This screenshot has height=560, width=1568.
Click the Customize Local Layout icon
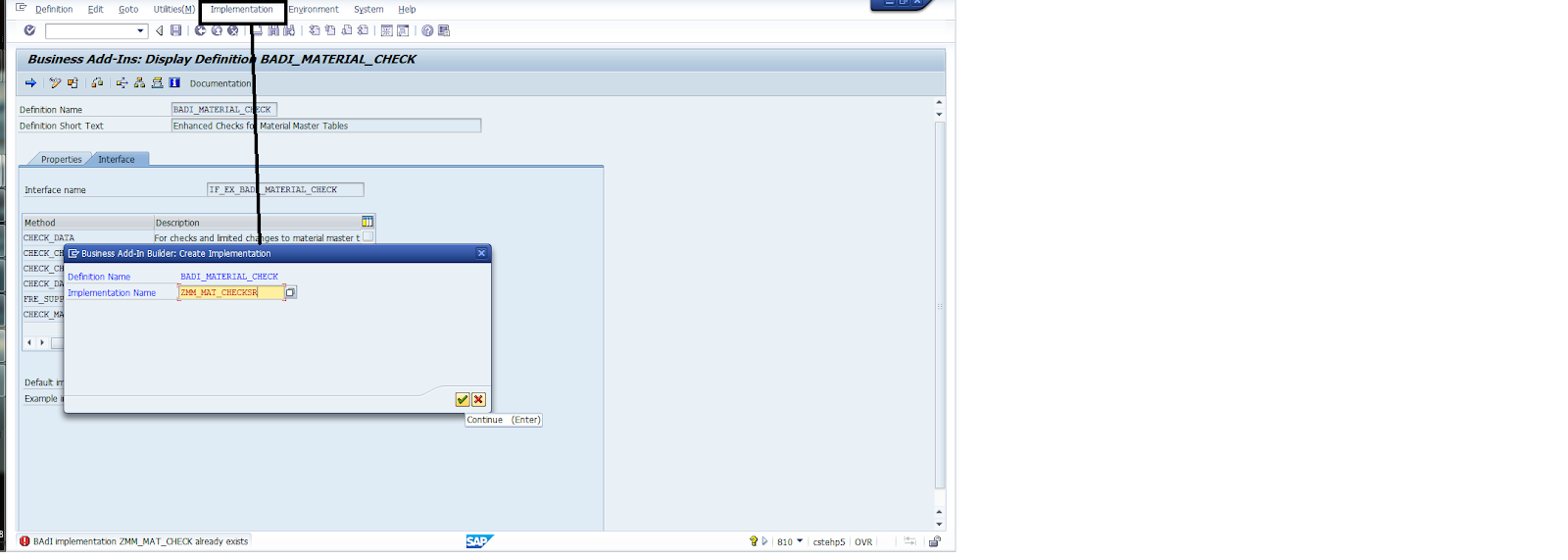pyautogui.click(x=443, y=30)
